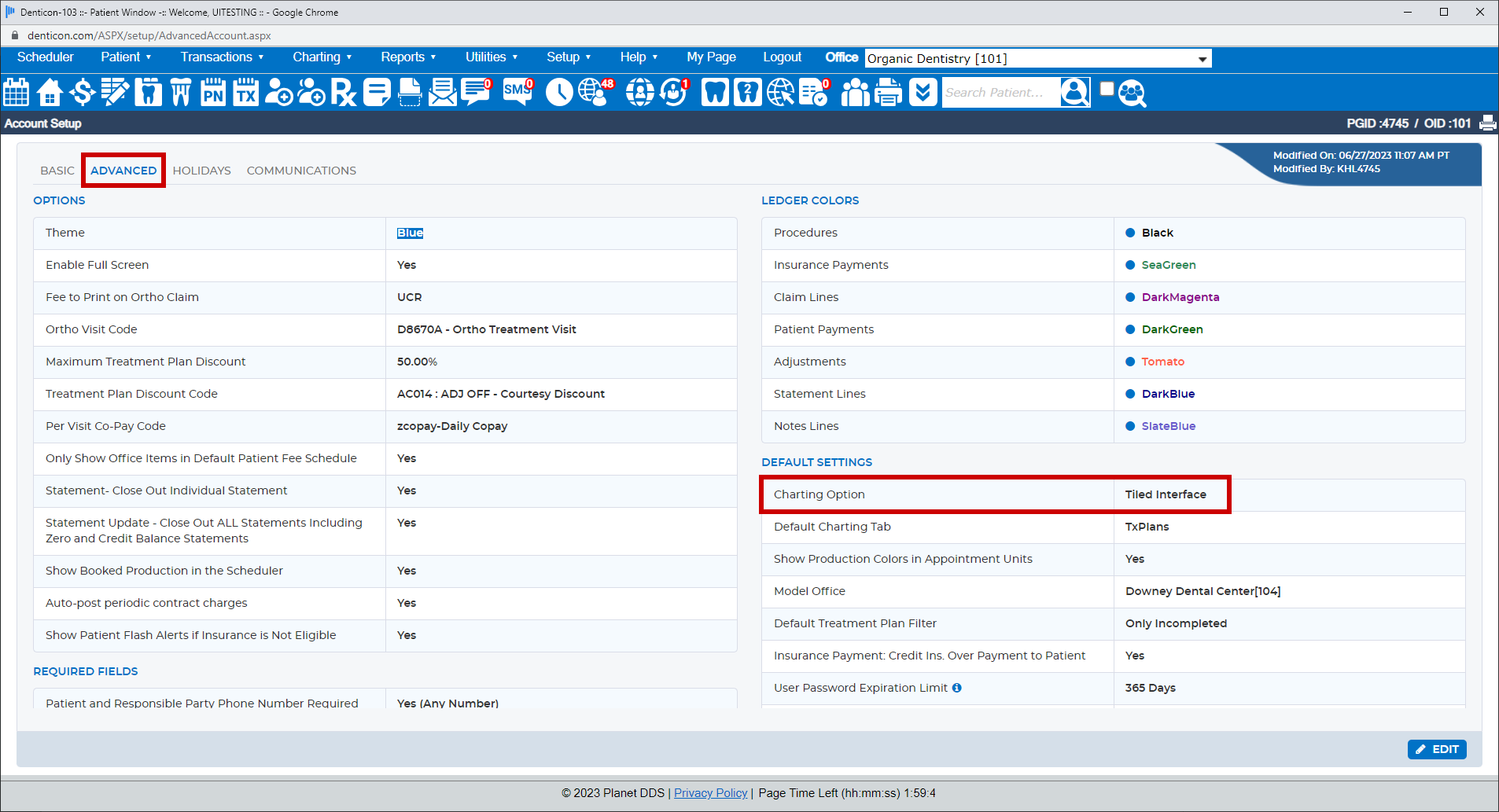Select the BASIC tab
Image resolution: width=1499 pixels, height=812 pixels.
click(x=57, y=170)
